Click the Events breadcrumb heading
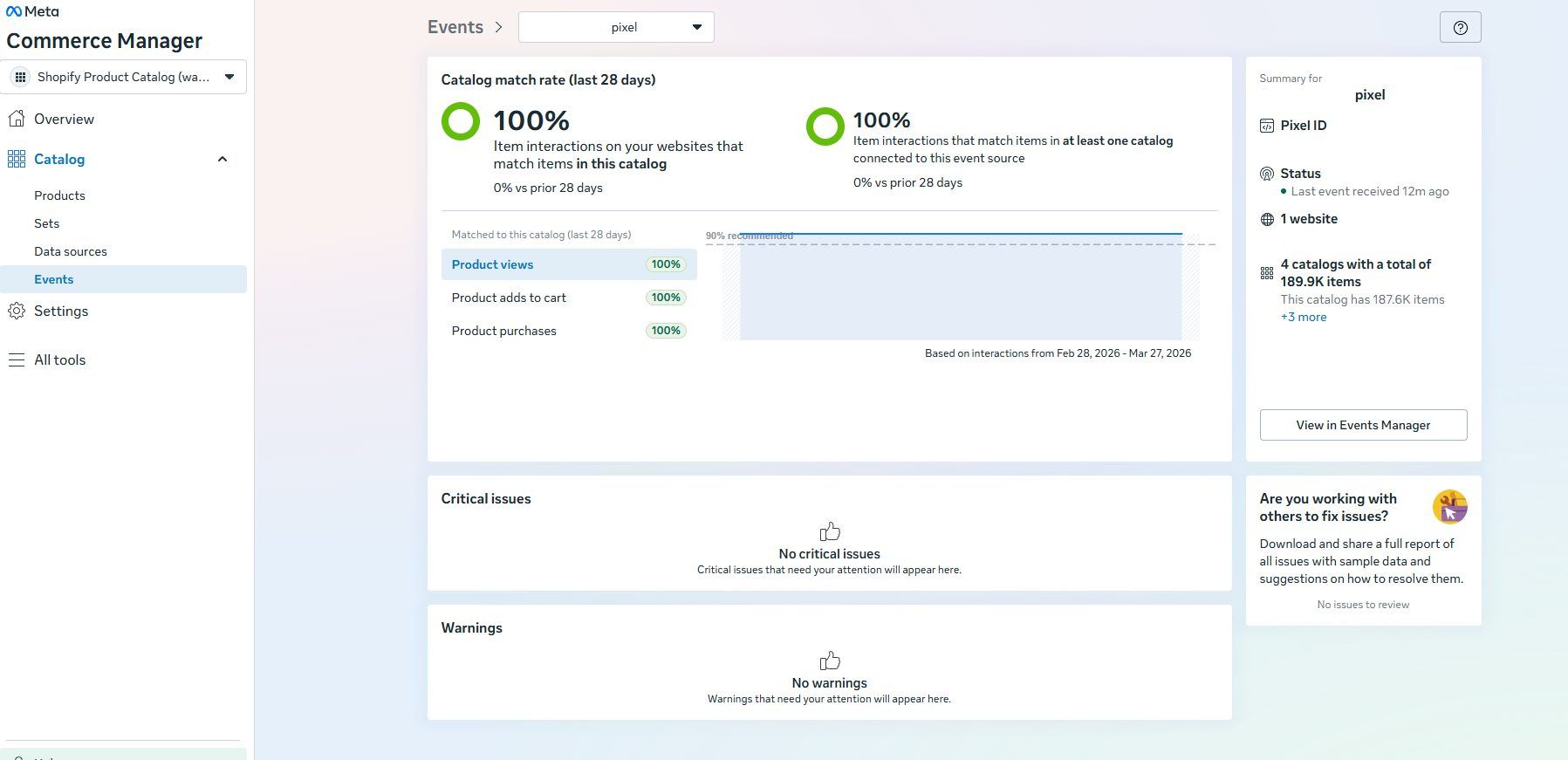The image size is (1568, 760). point(455,27)
